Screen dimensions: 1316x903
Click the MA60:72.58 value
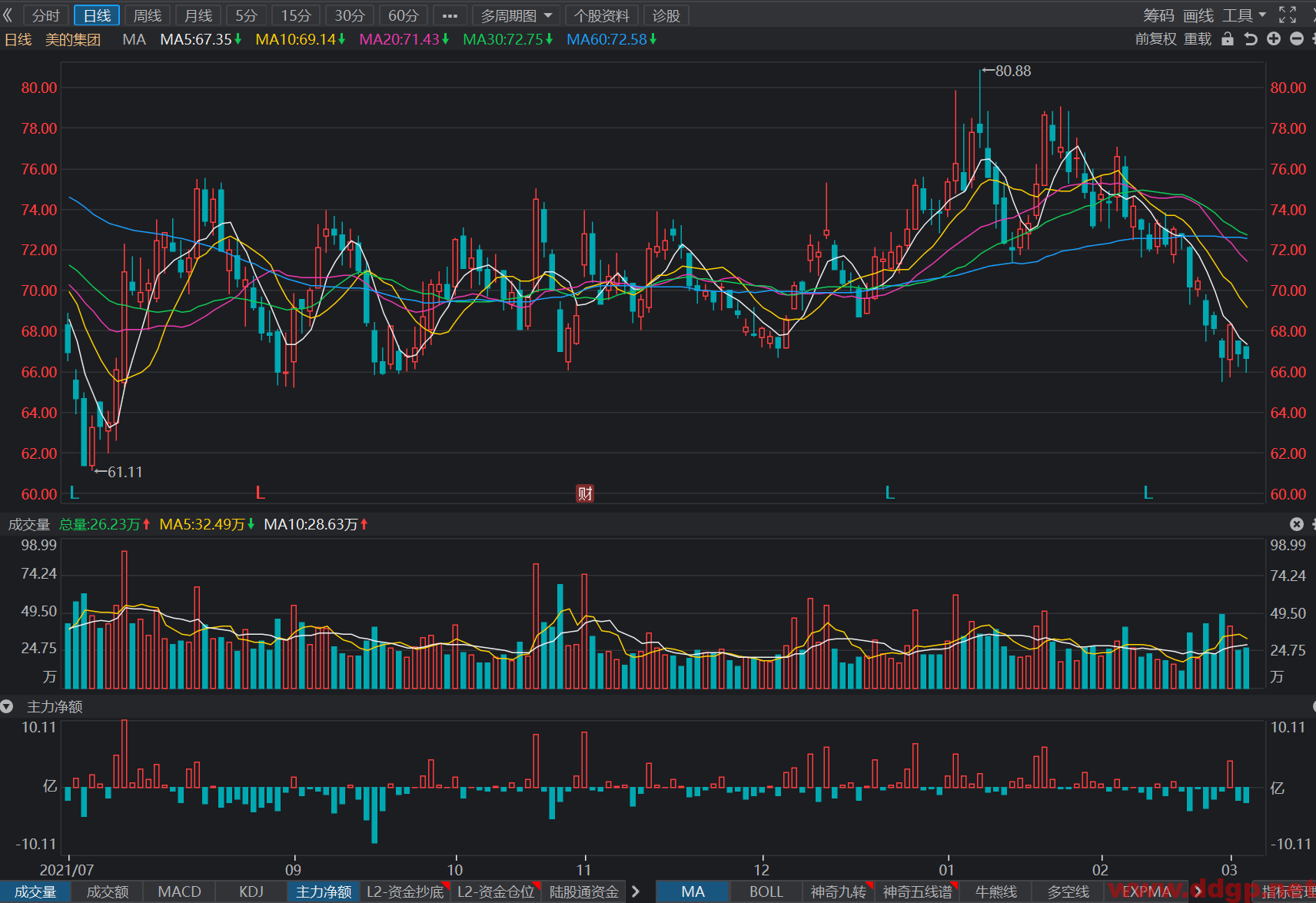click(x=612, y=39)
